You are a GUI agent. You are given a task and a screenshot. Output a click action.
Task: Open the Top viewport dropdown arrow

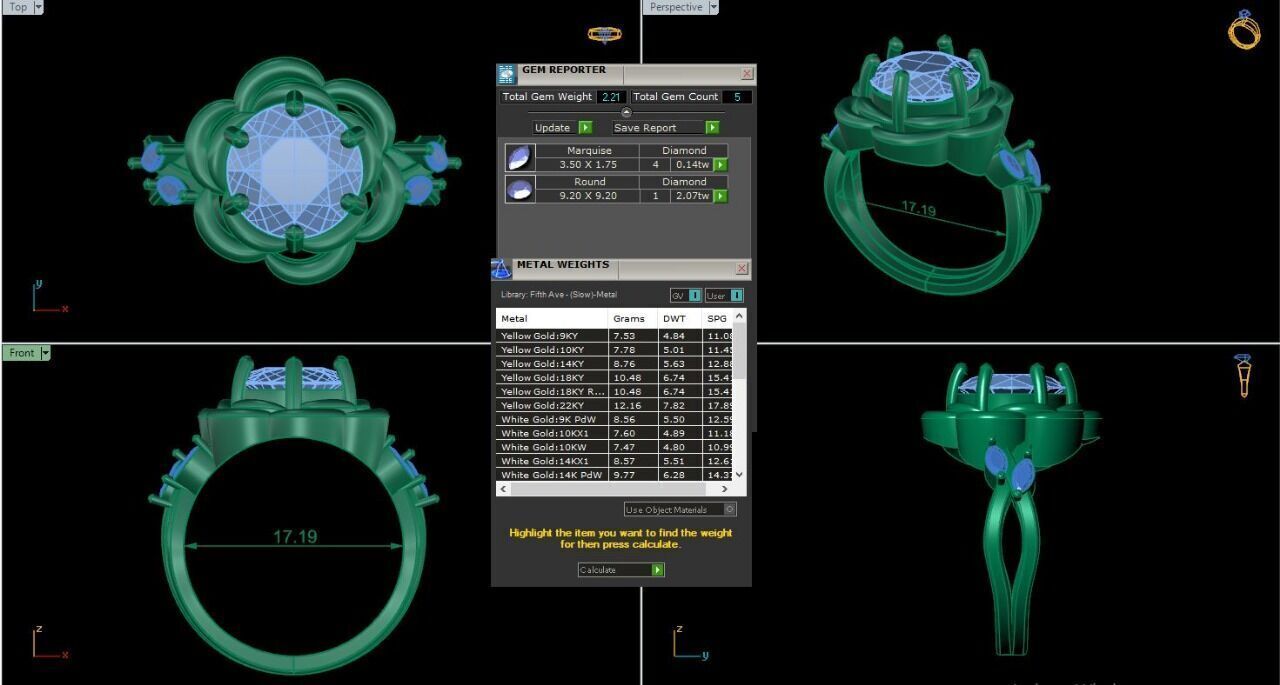tap(39, 7)
